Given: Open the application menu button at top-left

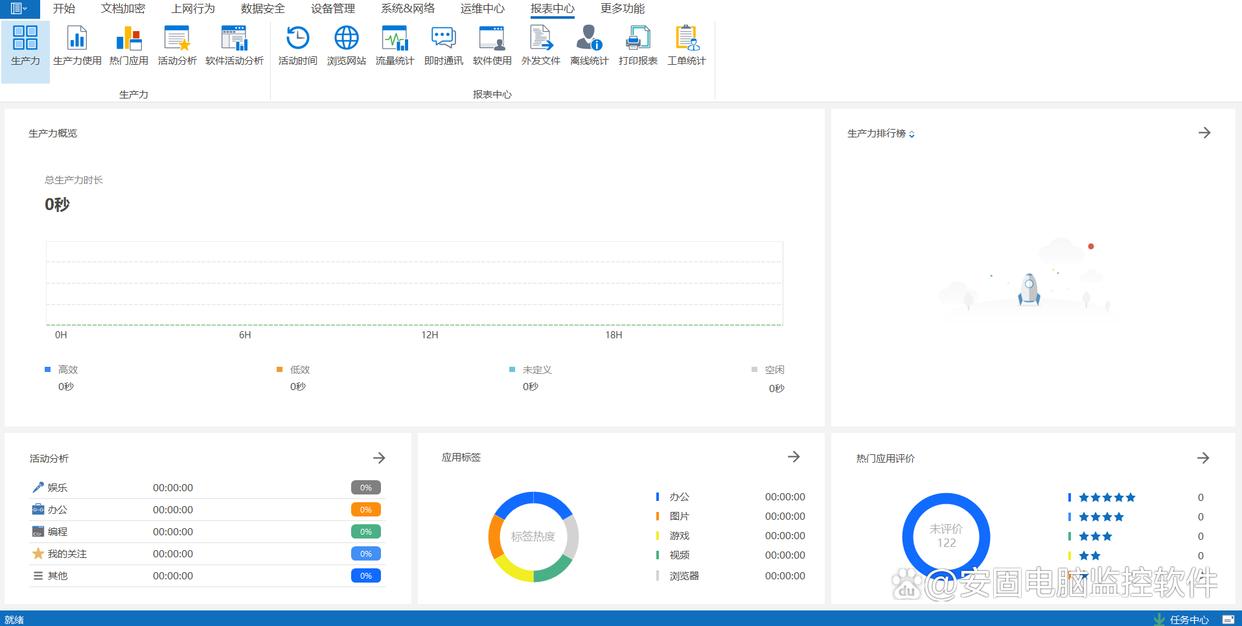Looking at the screenshot, I should pos(19,8).
